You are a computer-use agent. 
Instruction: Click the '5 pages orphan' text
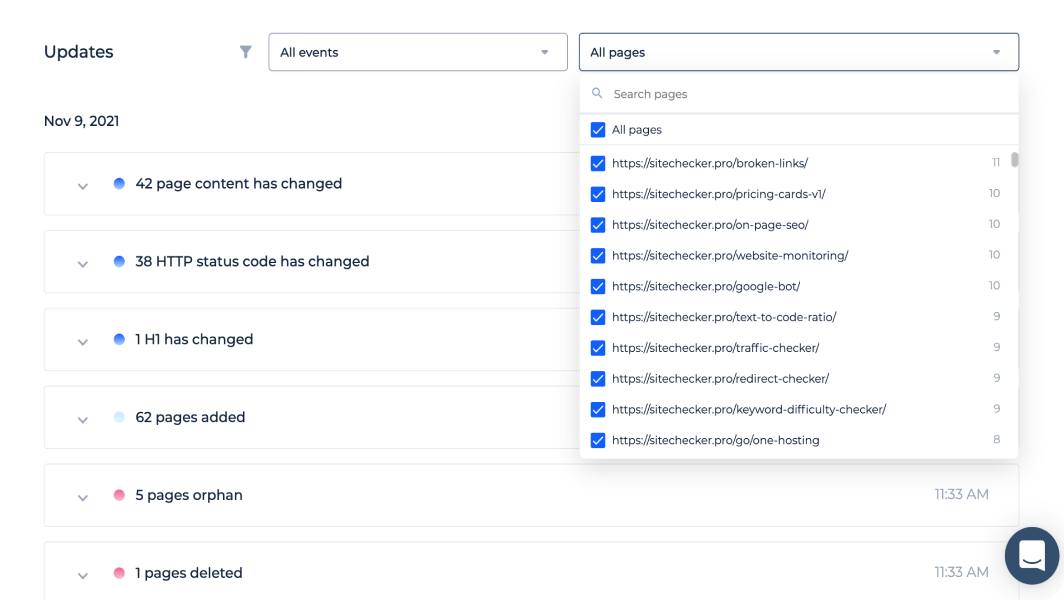click(189, 495)
